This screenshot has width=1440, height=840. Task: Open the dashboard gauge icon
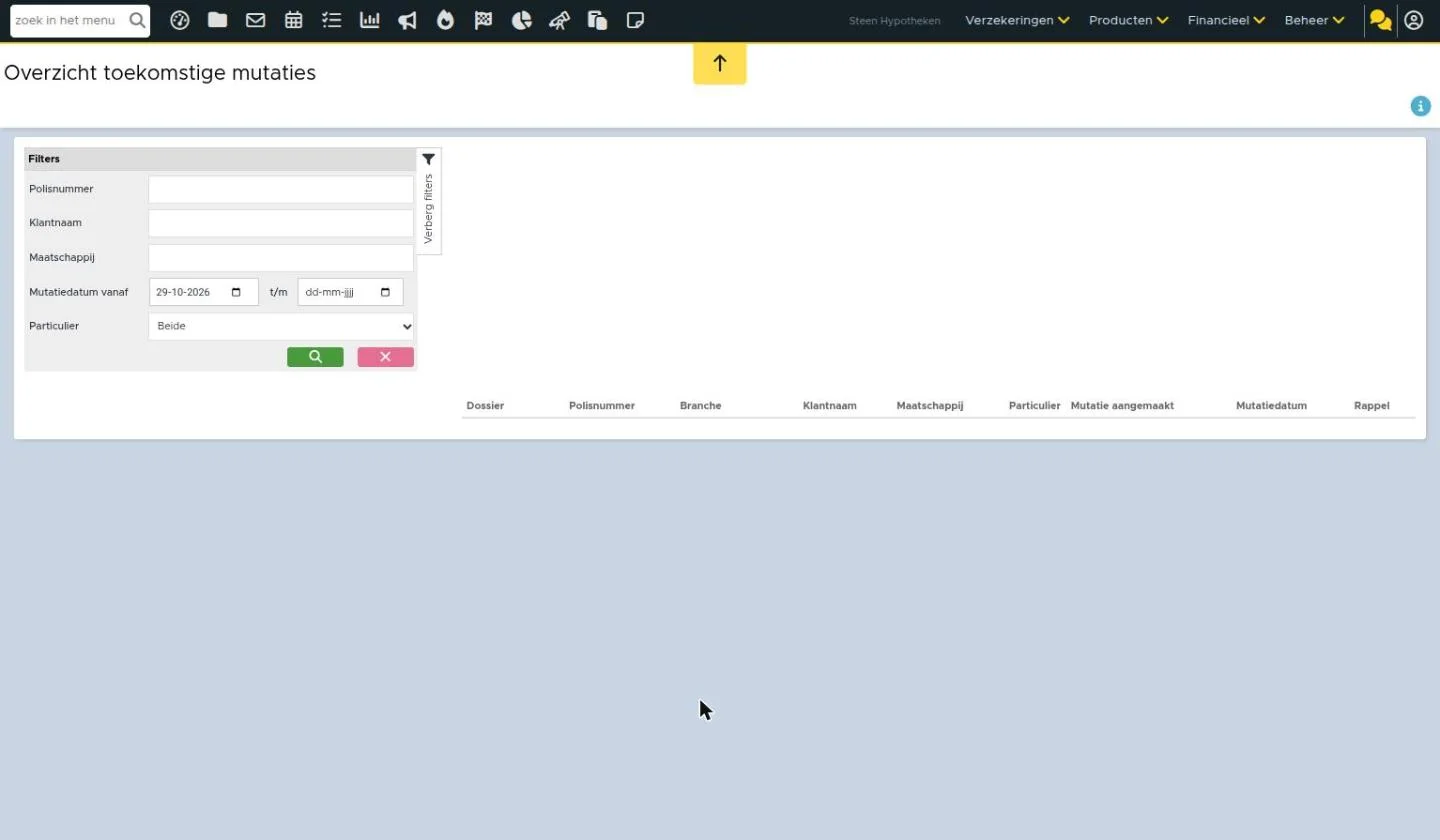180,20
